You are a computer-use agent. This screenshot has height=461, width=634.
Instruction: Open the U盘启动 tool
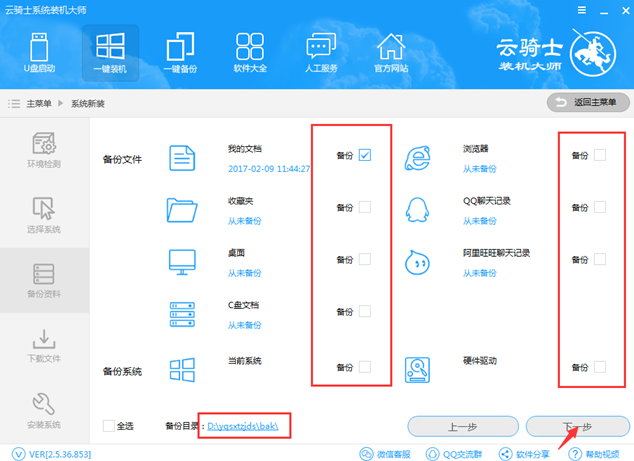40,53
